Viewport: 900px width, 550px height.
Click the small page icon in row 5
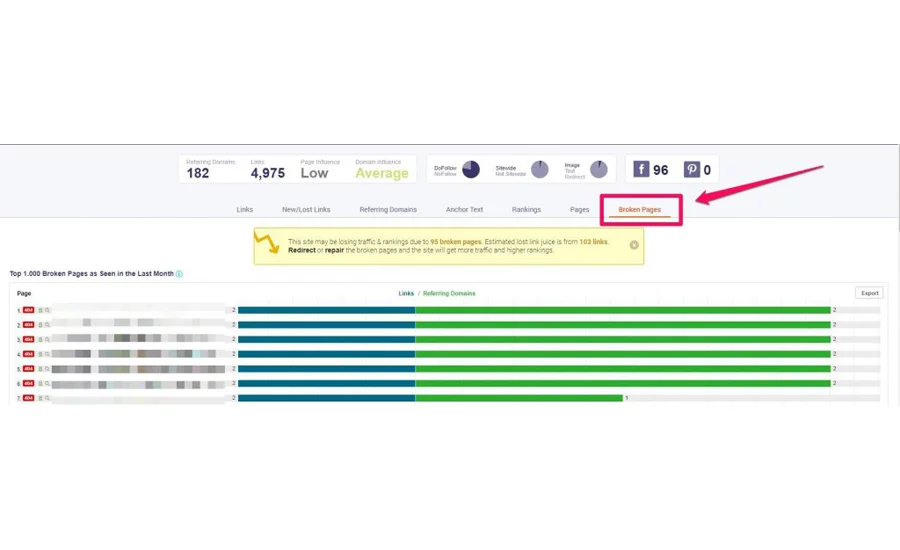click(40, 369)
